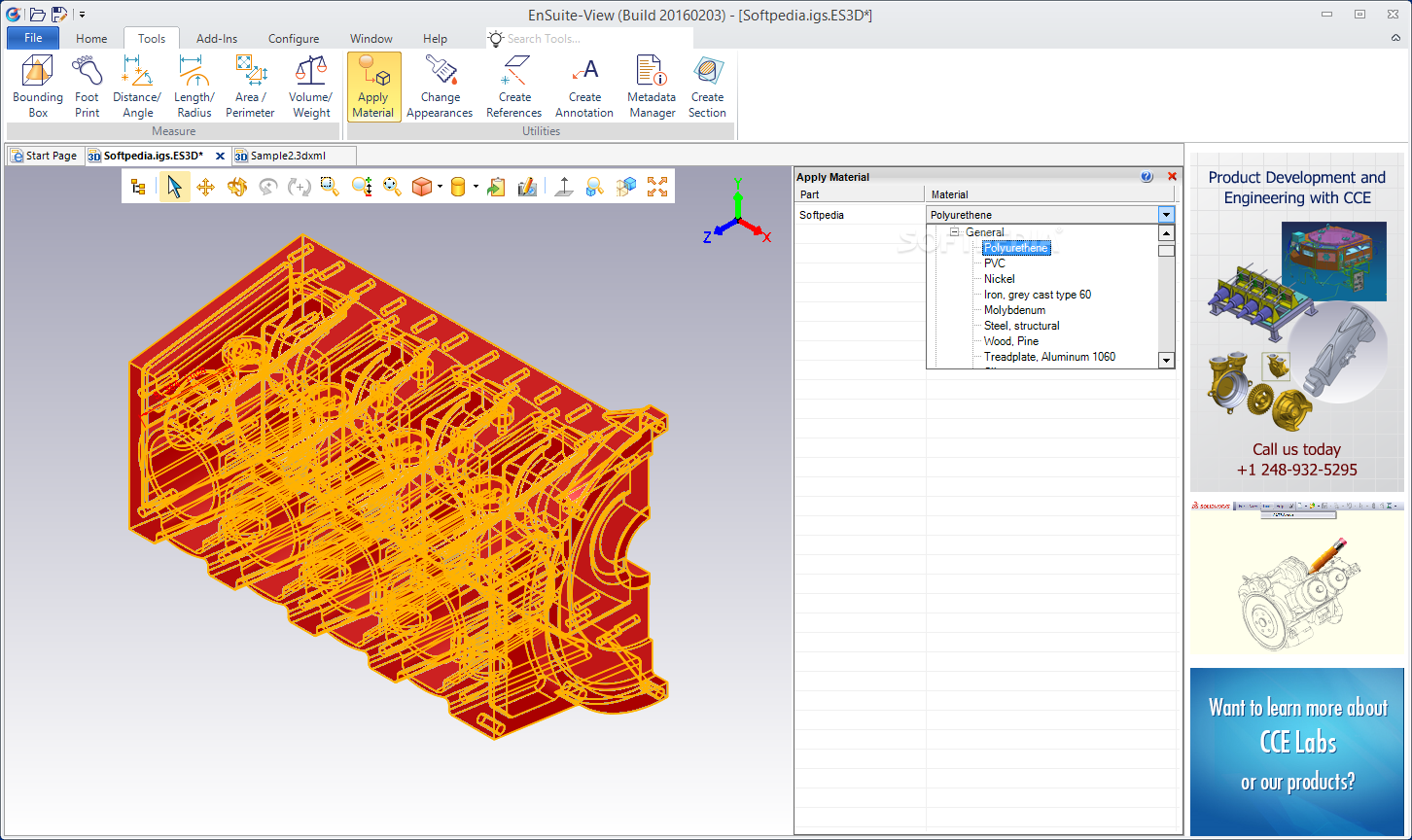Click the red cube view orientation icon
This screenshot has height=840, width=1412.
click(422, 187)
